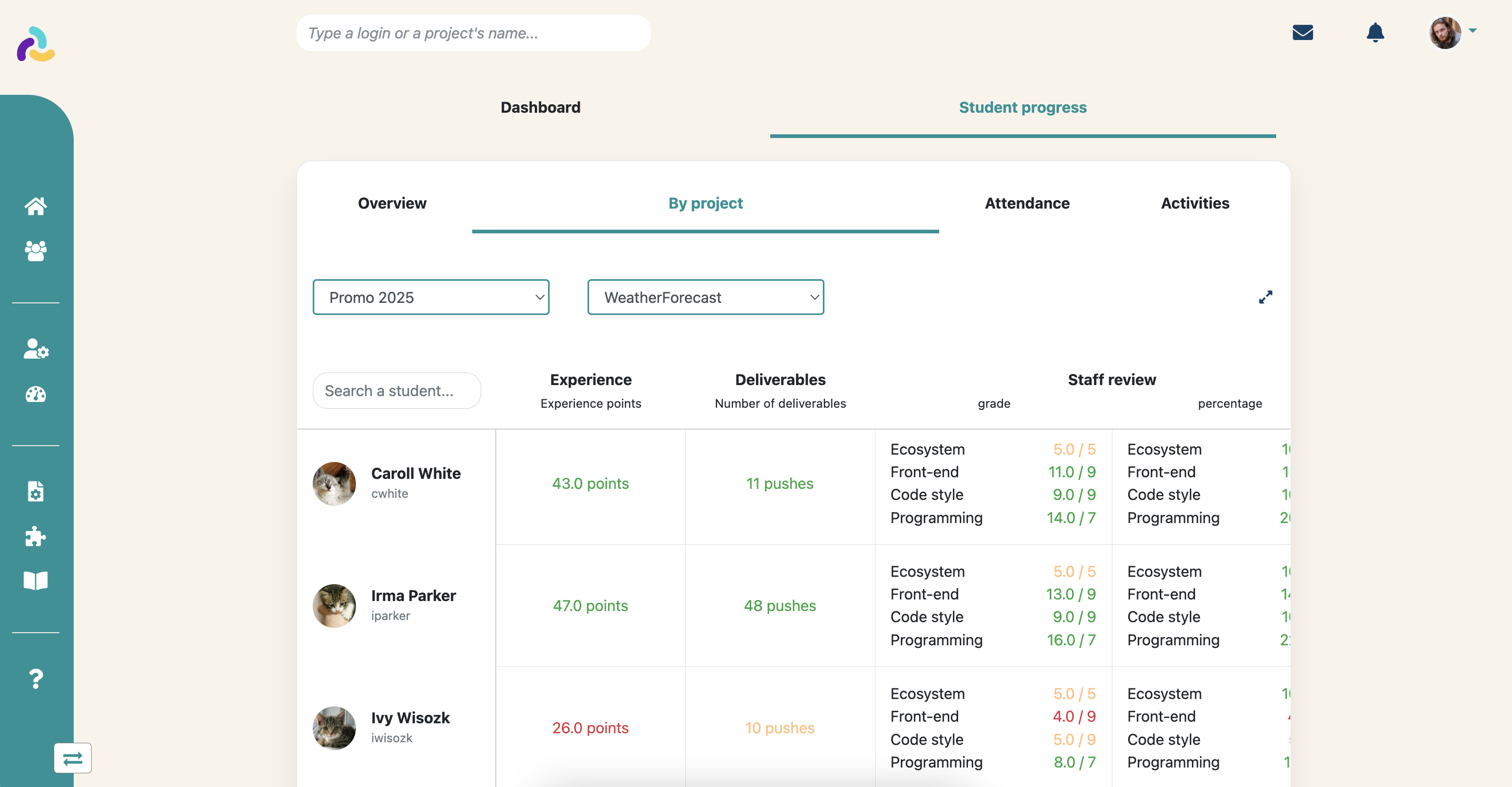The image size is (1512, 787).
Task: Click Caroll White's Programming grade 14.0 / 7
Action: click(x=1071, y=518)
